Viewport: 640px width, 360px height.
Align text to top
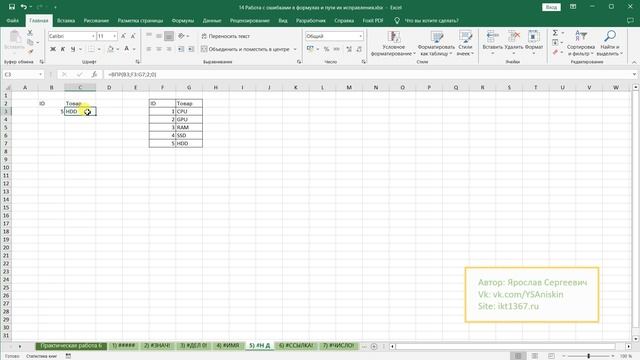click(x=149, y=36)
